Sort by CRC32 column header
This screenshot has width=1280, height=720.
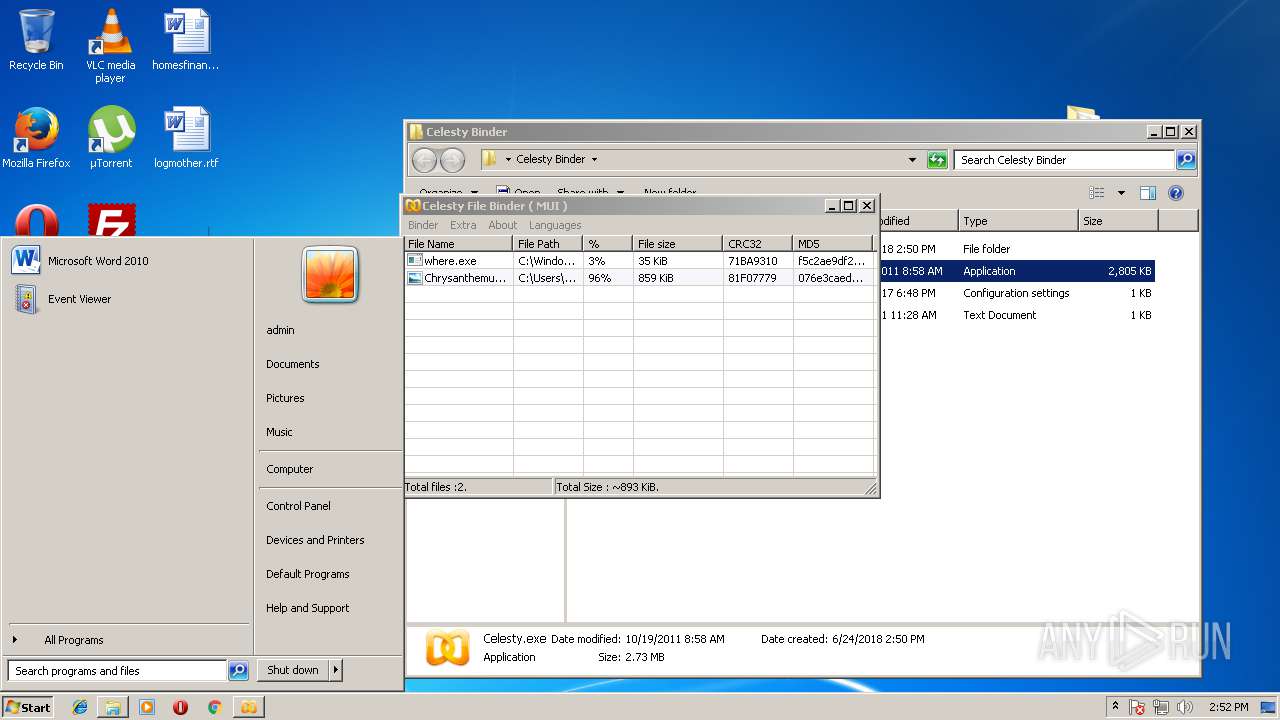pyautogui.click(x=758, y=244)
